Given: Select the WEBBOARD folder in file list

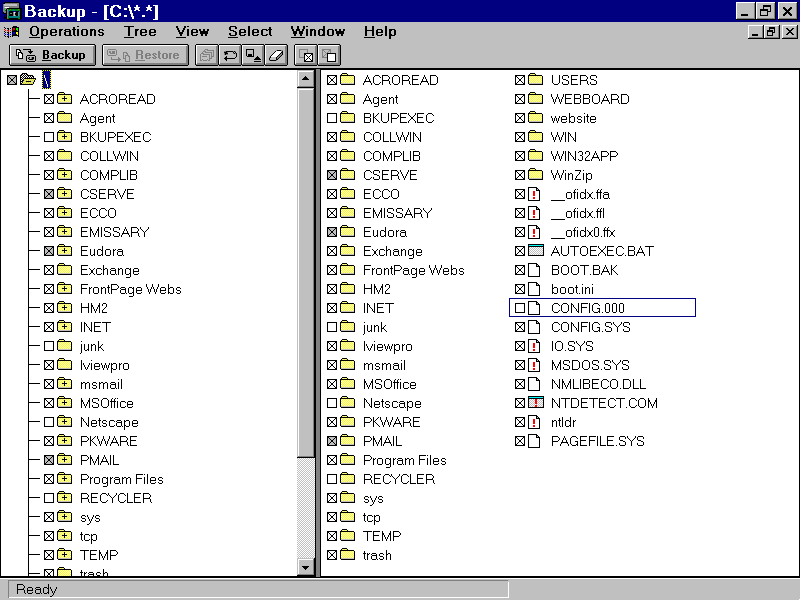Looking at the screenshot, I should coord(590,99).
